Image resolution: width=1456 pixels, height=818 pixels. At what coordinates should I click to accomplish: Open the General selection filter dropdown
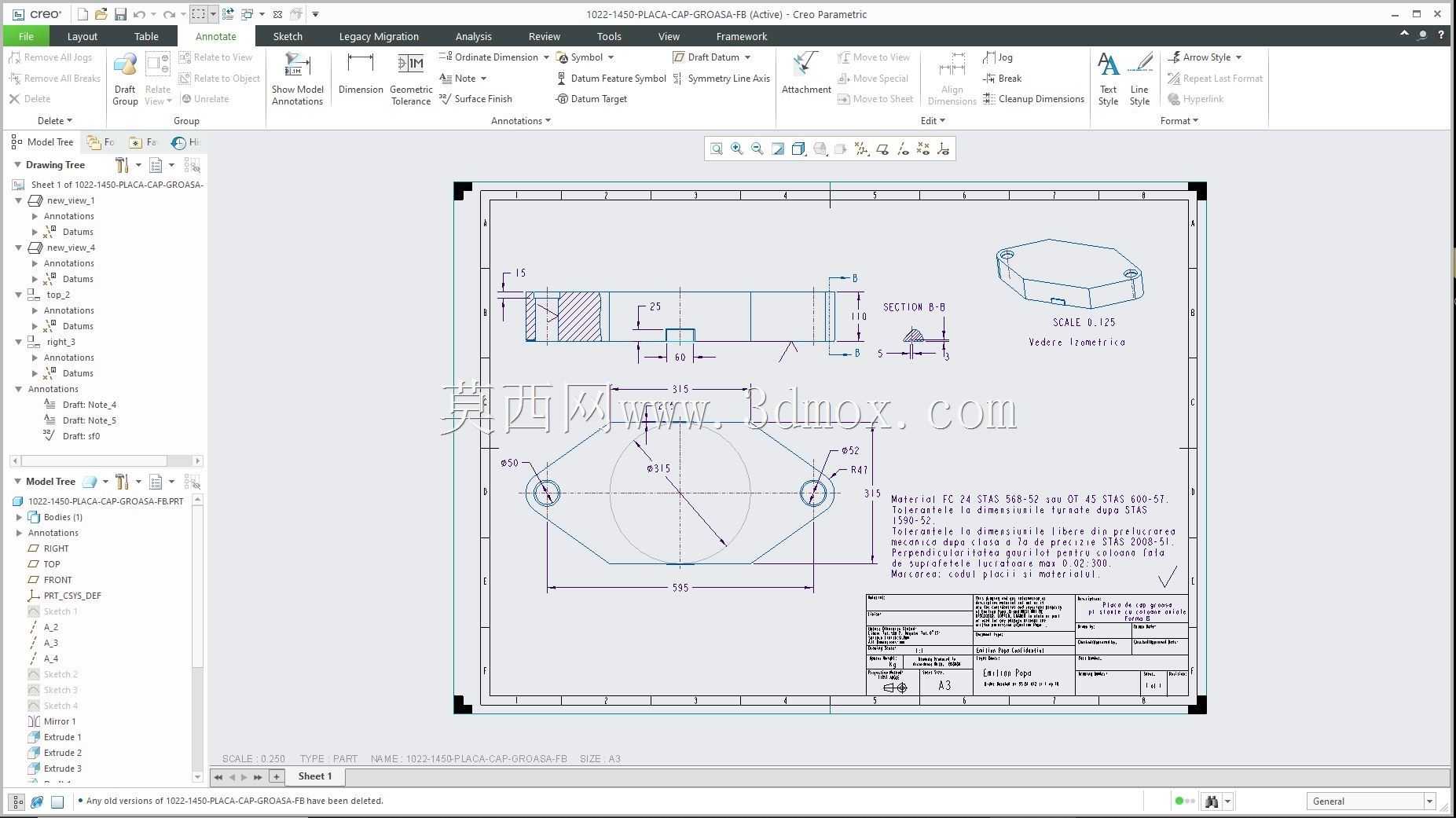[x=1428, y=801]
